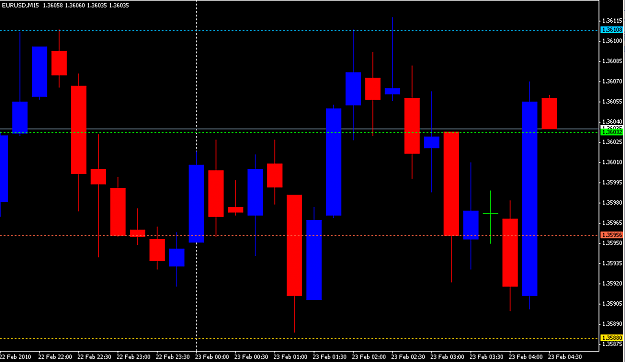Click the 22 Feb 23:00 time label
This screenshot has width=625, height=362.
(134, 356)
